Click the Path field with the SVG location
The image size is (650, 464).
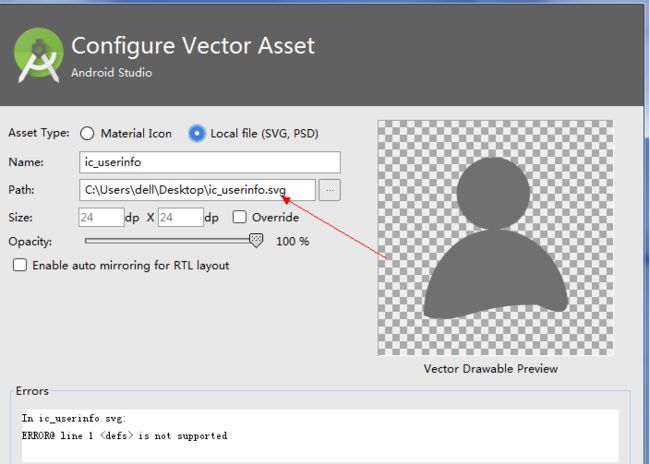point(197,190)
